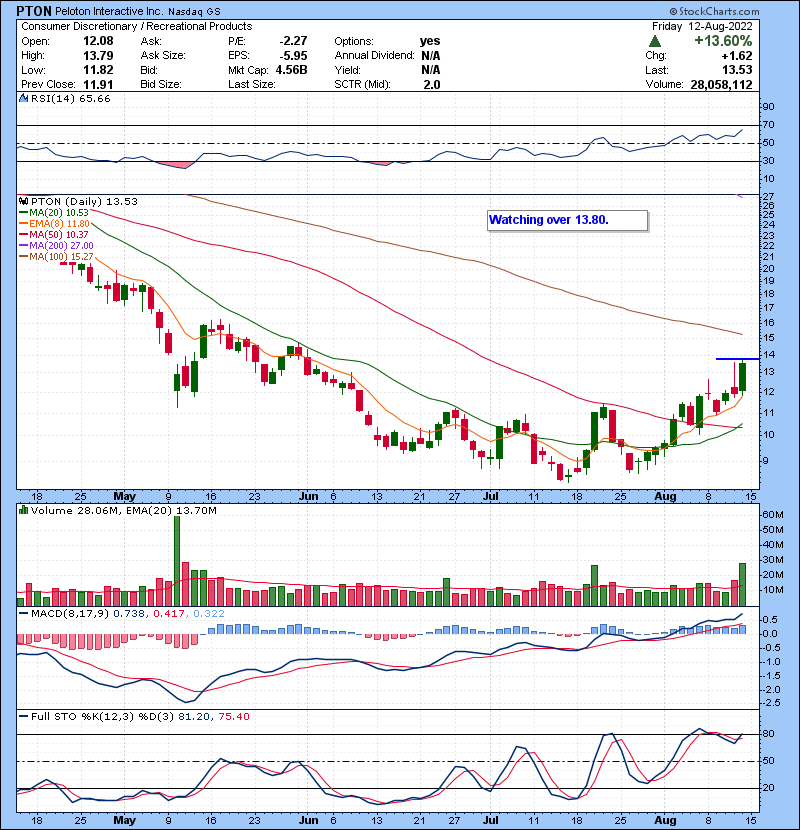Click the MA(50) 10.37 legend entry

coord(54,234)
